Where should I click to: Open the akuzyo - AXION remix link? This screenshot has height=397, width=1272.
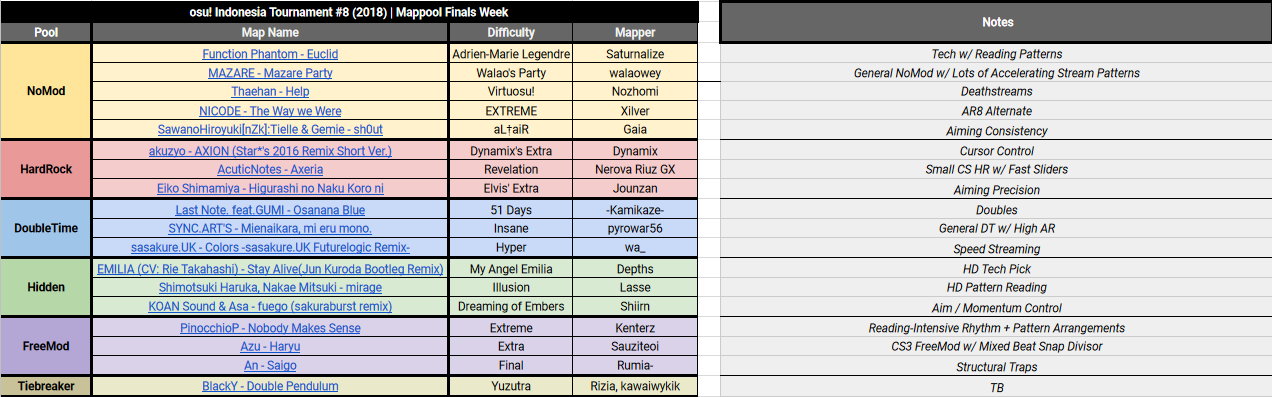[x=270, y=151]
